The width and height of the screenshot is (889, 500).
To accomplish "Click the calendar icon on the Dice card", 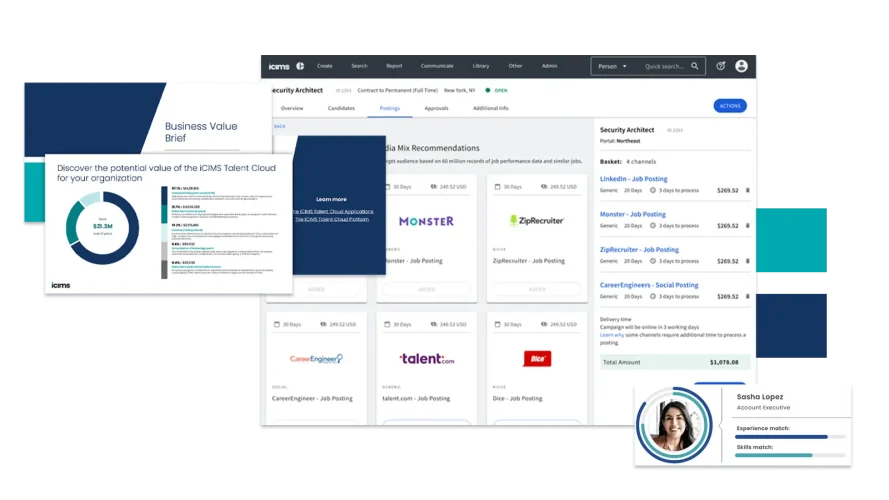I will 497,324.
